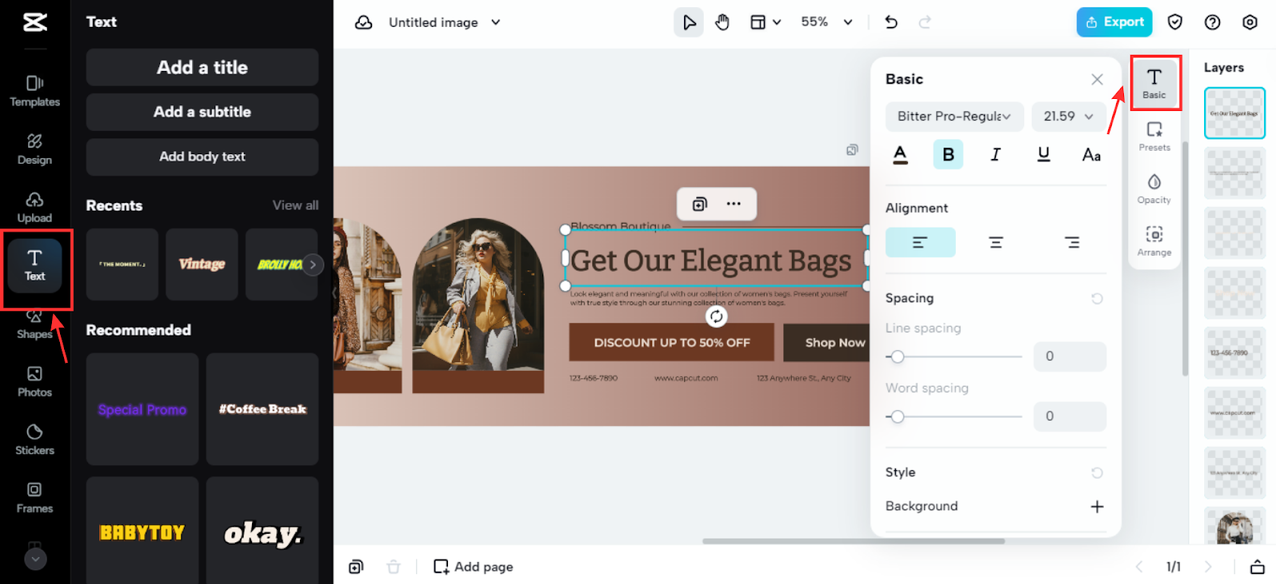The height and width of the screenshot is (584, 1276).
Task: Click the CapCut logo icon
Action: point(34,23)
